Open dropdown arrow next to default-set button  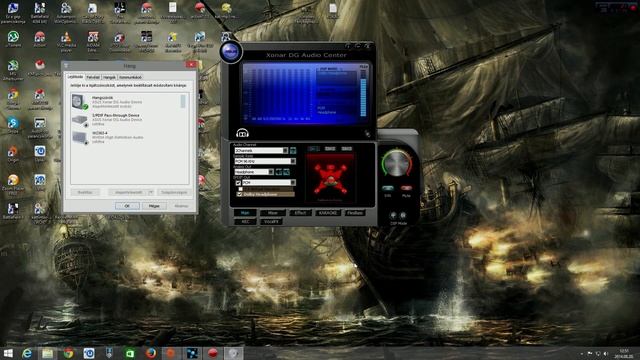tap(151, 192)
